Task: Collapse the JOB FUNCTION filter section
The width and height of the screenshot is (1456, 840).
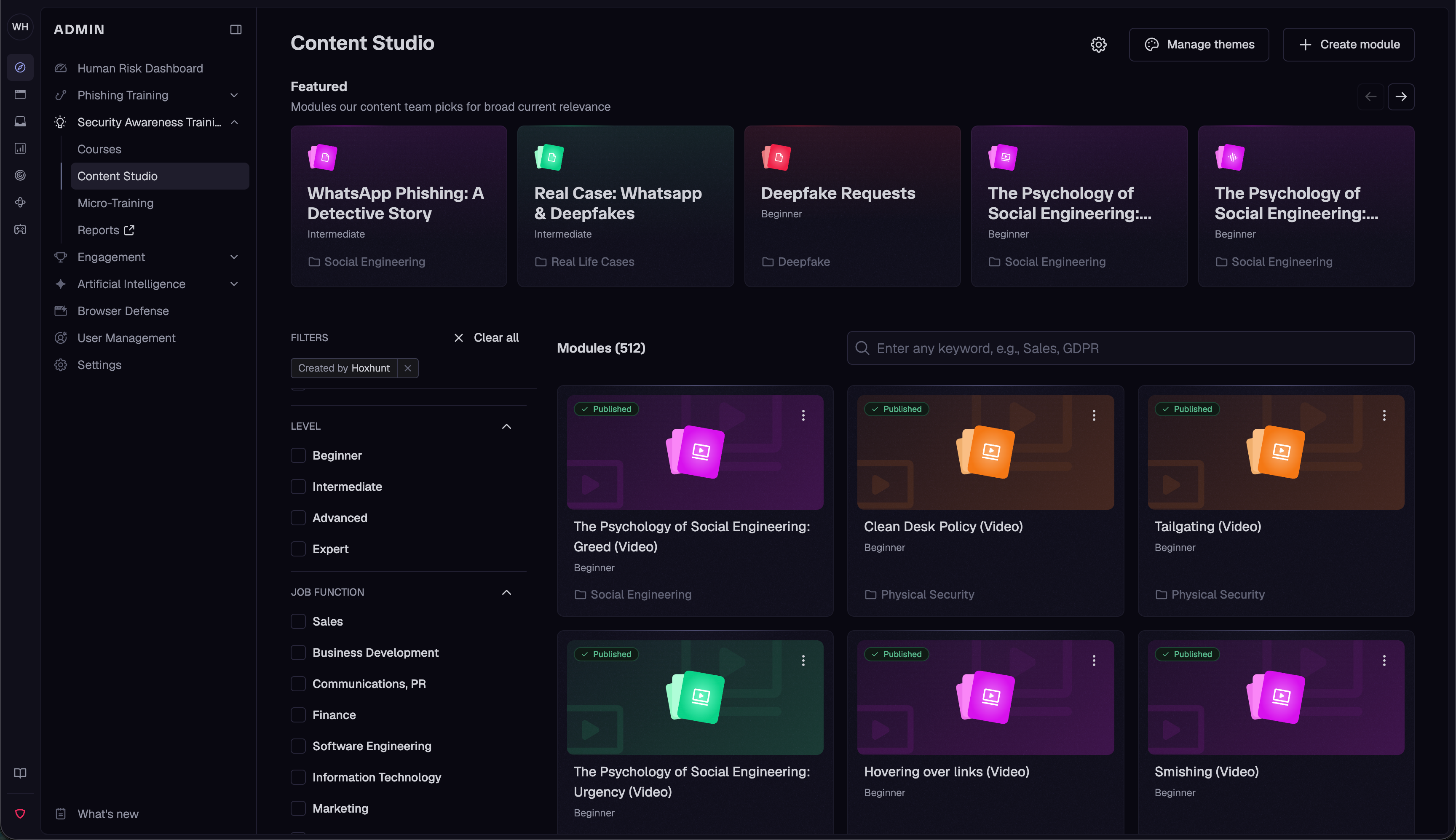Action: coord(506,592)
